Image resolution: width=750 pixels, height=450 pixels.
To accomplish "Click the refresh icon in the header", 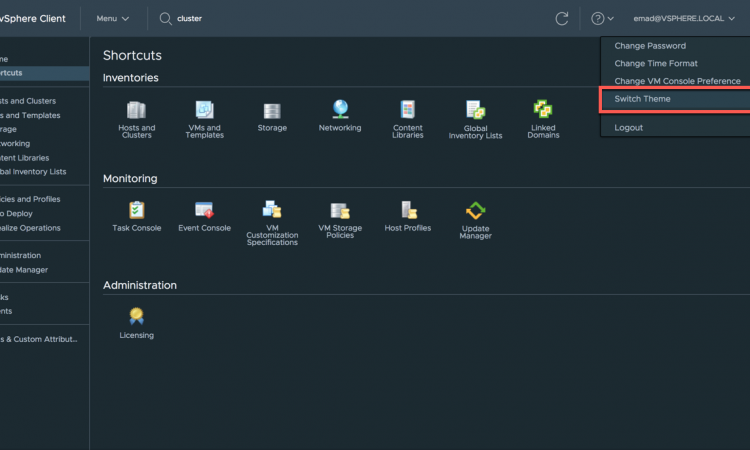I will [x=562, y=19].
